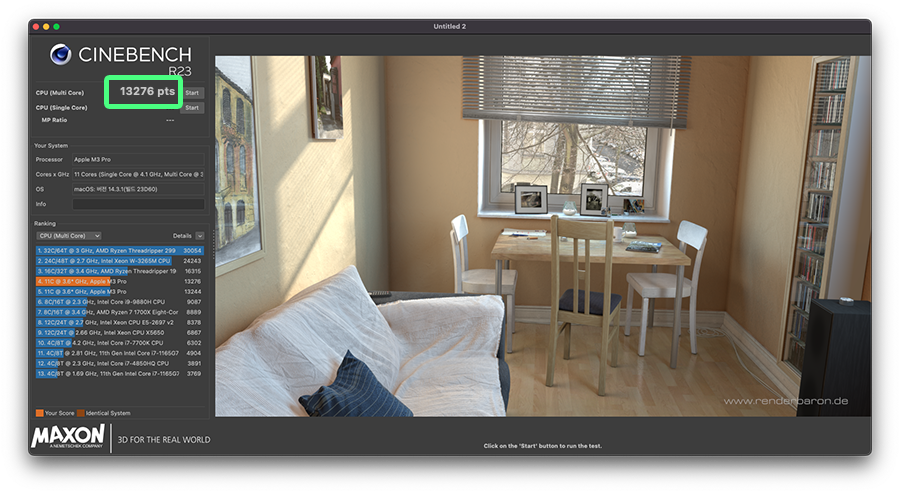
Task: Click the Processor field showing Apple M3 Pro
Action: click(138, 160)
